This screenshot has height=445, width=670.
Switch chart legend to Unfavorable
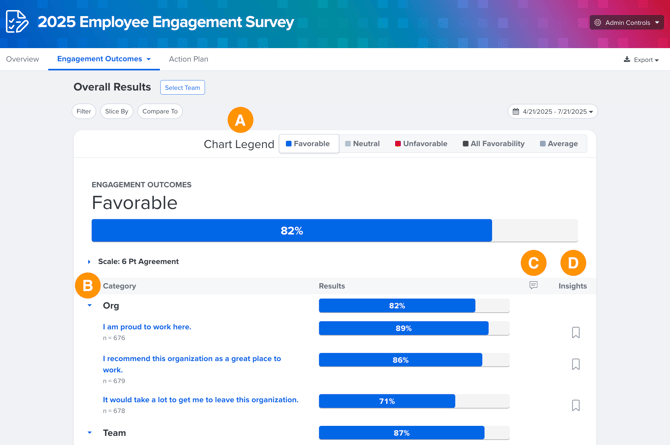(x=421, y=144)
